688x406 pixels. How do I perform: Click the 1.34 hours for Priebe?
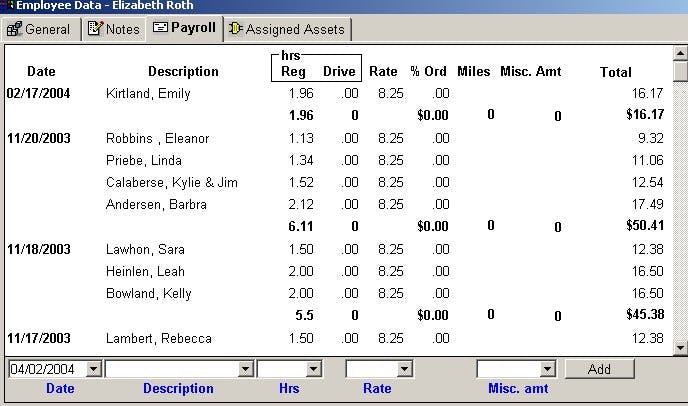point(301,161)
